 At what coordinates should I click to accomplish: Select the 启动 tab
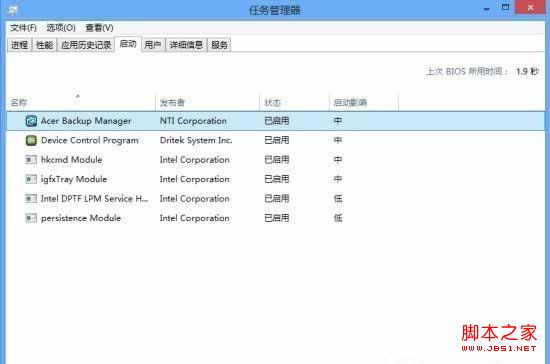(x=128, y=44)
